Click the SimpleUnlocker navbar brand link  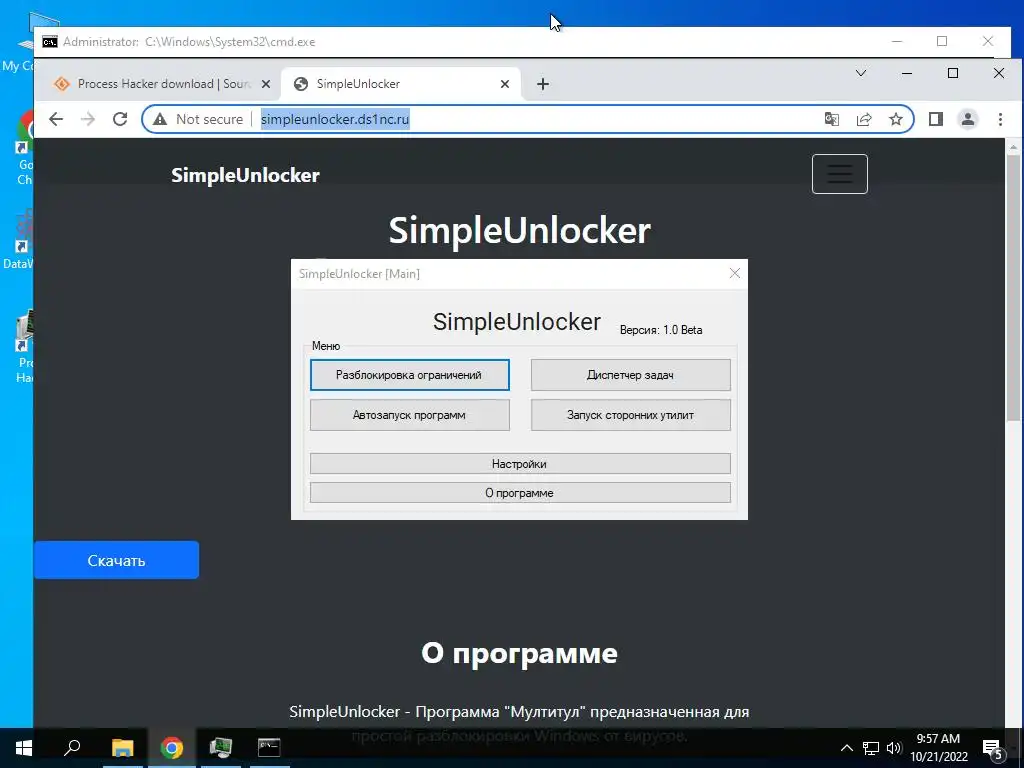[x=246, y=175]
